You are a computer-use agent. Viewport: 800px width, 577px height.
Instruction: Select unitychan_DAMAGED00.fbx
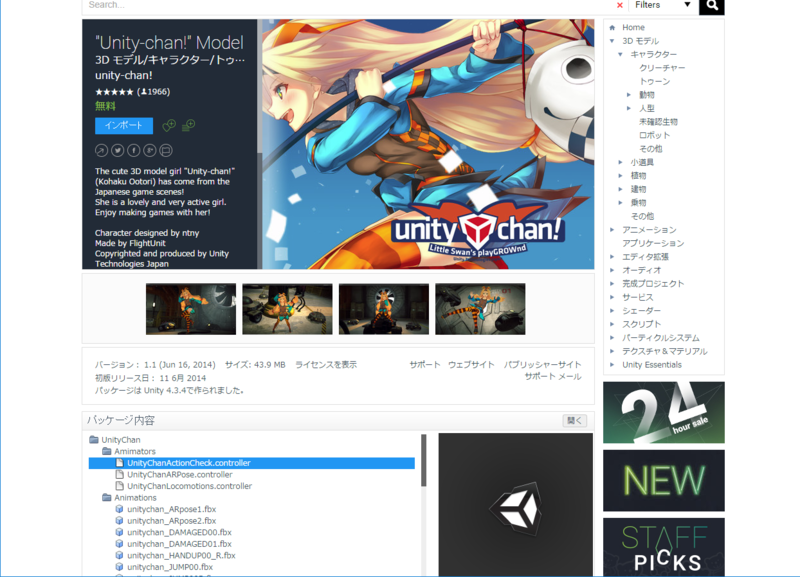tap(179, 533)
